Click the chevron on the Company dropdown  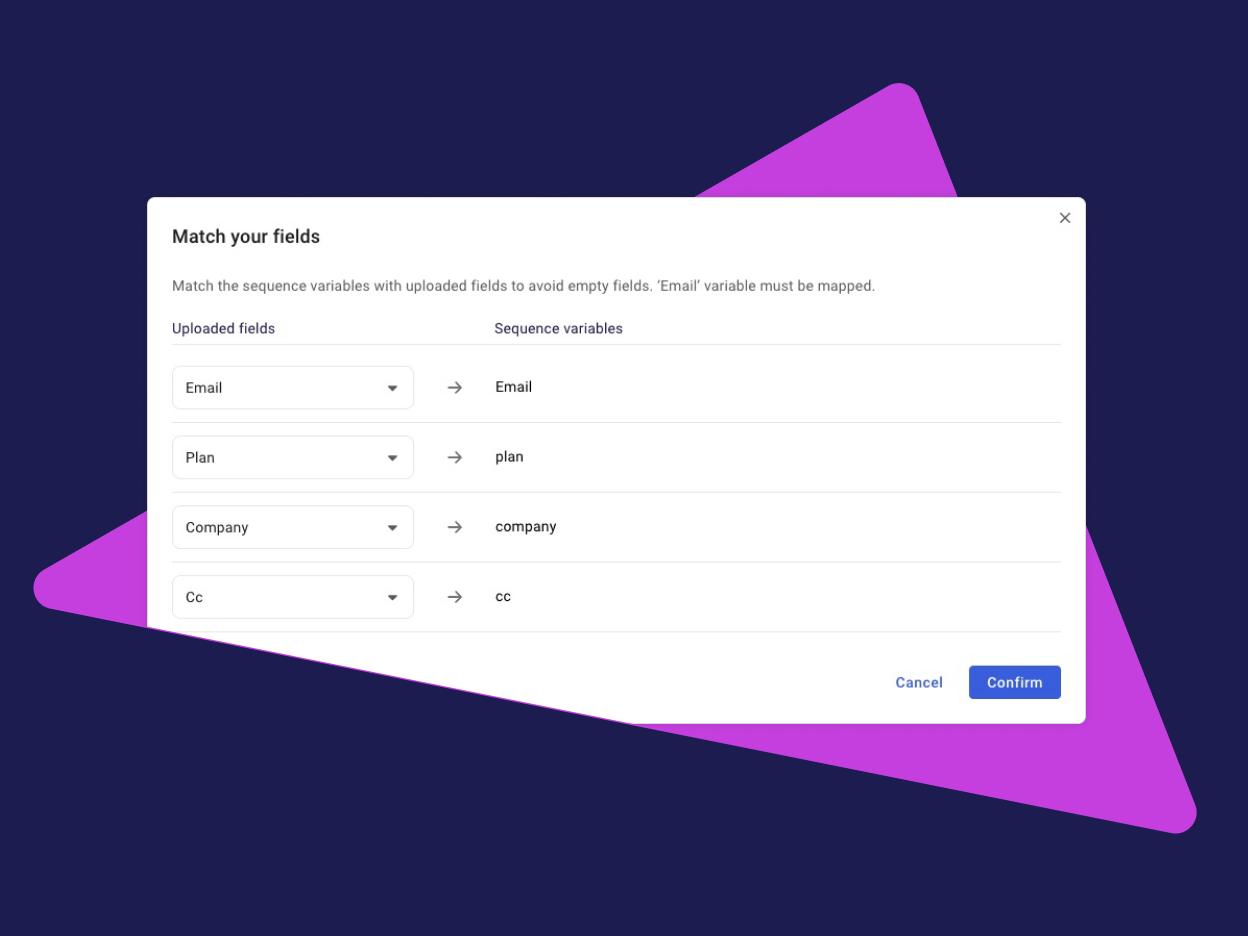(x=392, y=527)
